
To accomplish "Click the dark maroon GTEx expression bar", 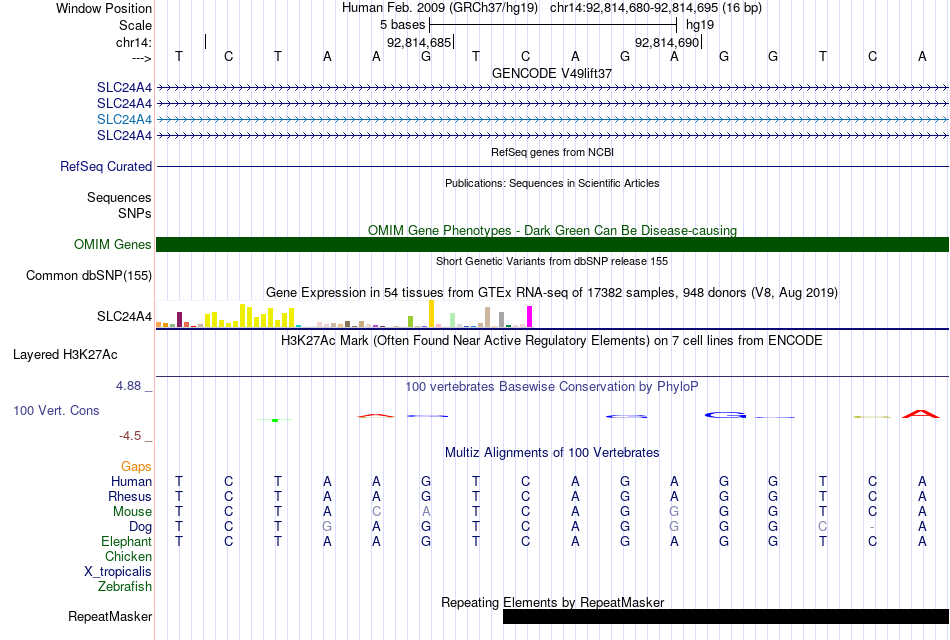I will click(x=179, y=319).
